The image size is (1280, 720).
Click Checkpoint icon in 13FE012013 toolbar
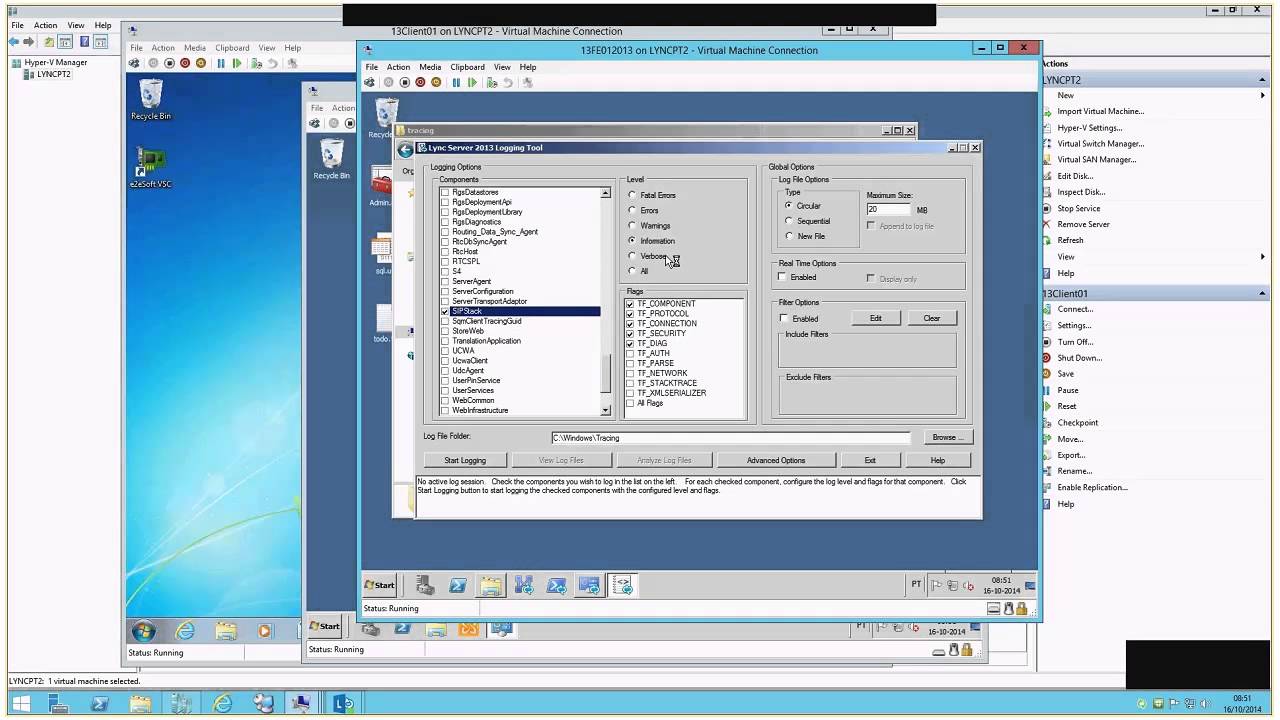(492, 83)
